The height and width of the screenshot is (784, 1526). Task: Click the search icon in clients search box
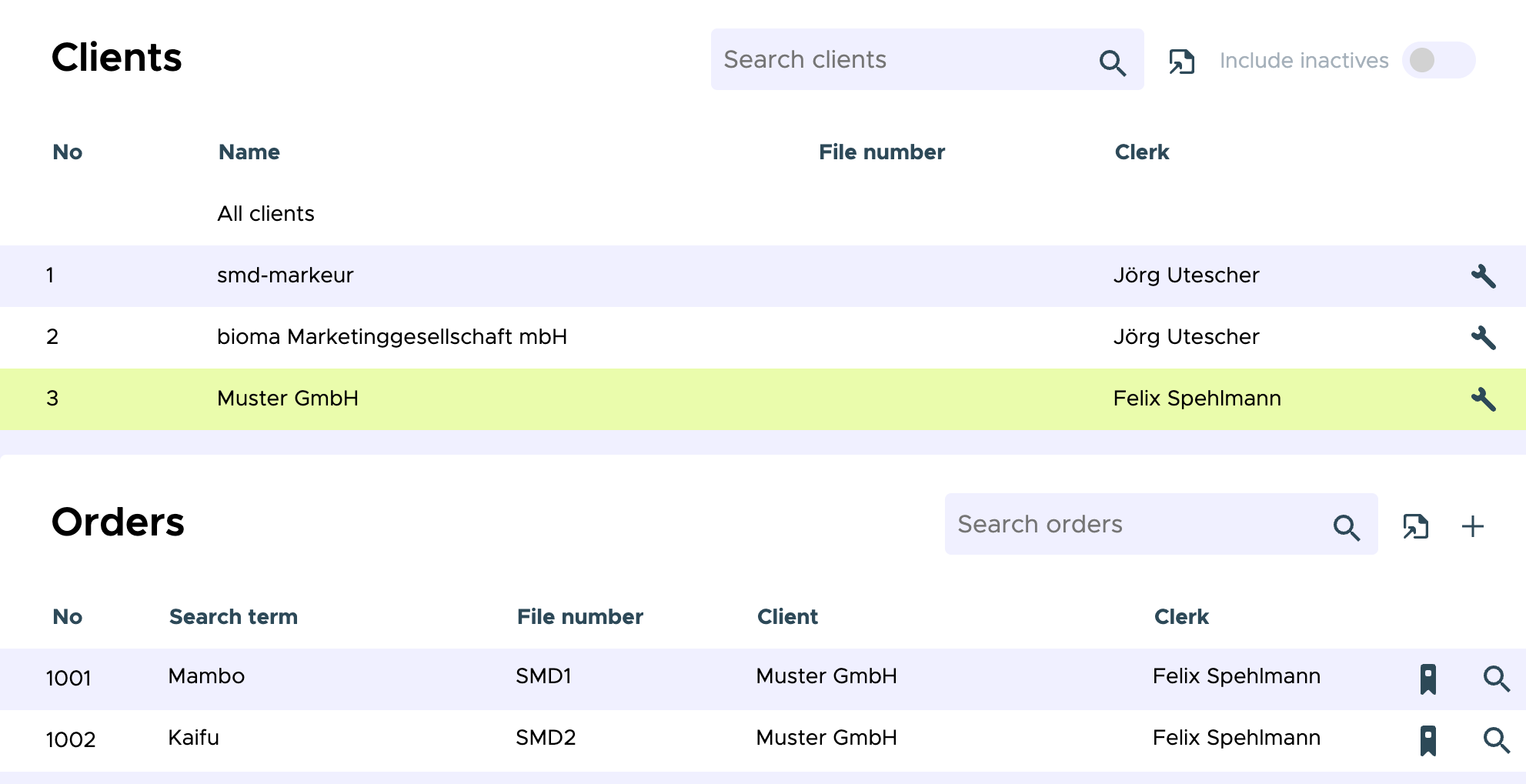point(1112,62)
